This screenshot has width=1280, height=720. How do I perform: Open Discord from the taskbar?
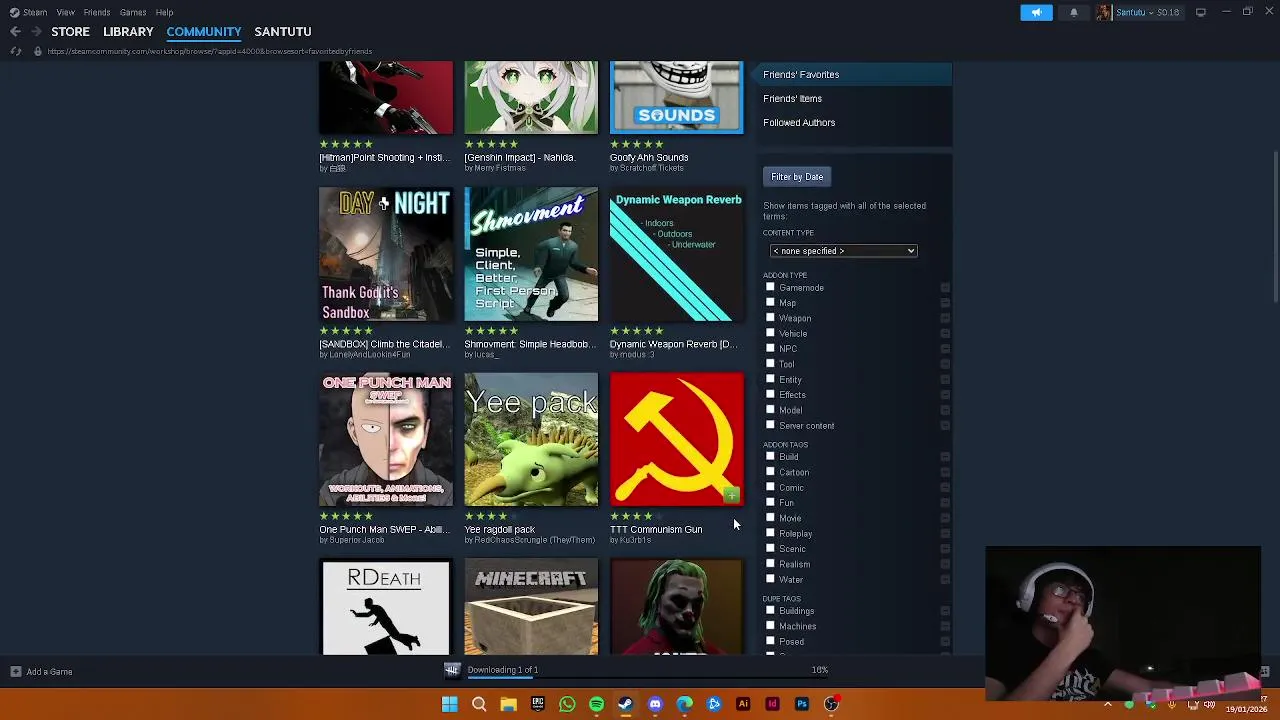tap(655, 704)
